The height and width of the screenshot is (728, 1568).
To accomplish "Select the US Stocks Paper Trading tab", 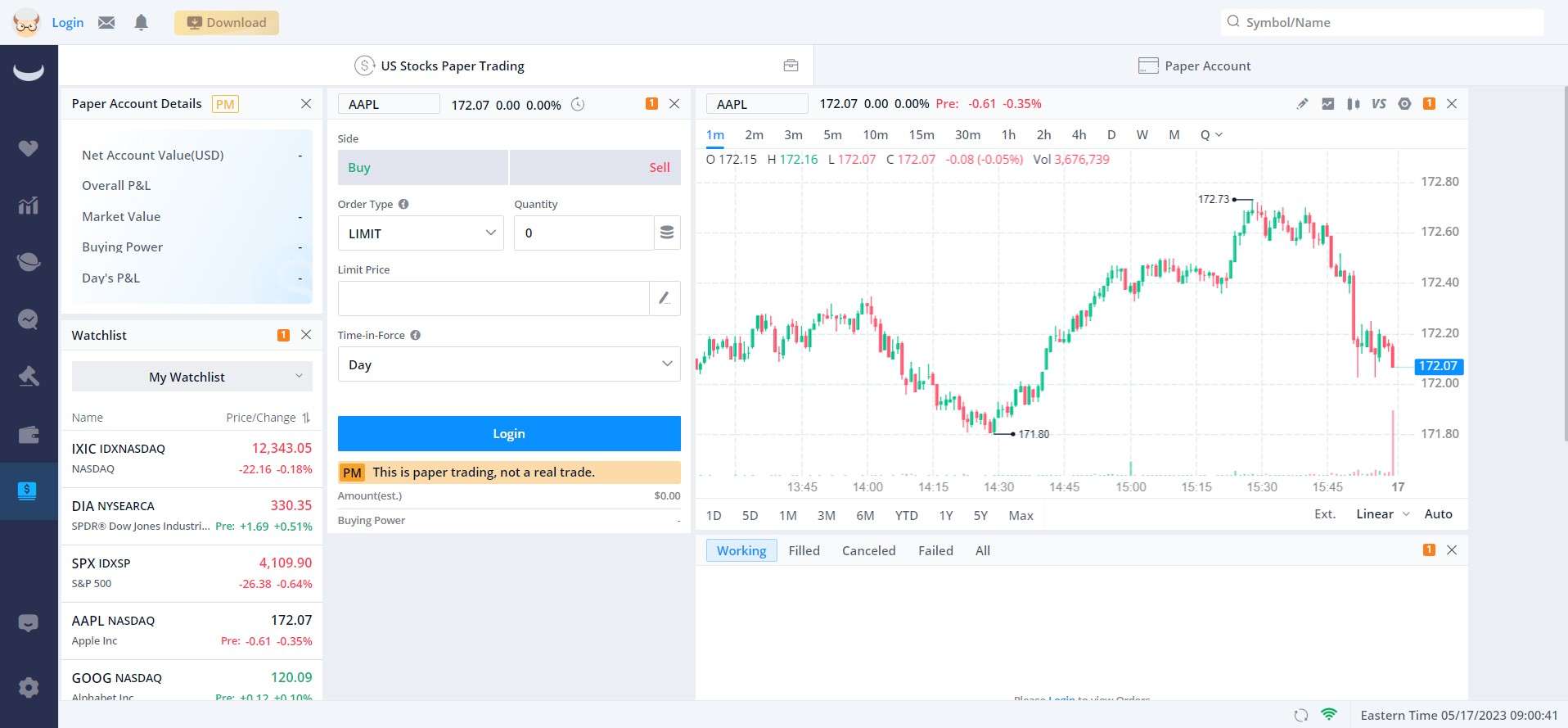I will [x=439, y=66].
